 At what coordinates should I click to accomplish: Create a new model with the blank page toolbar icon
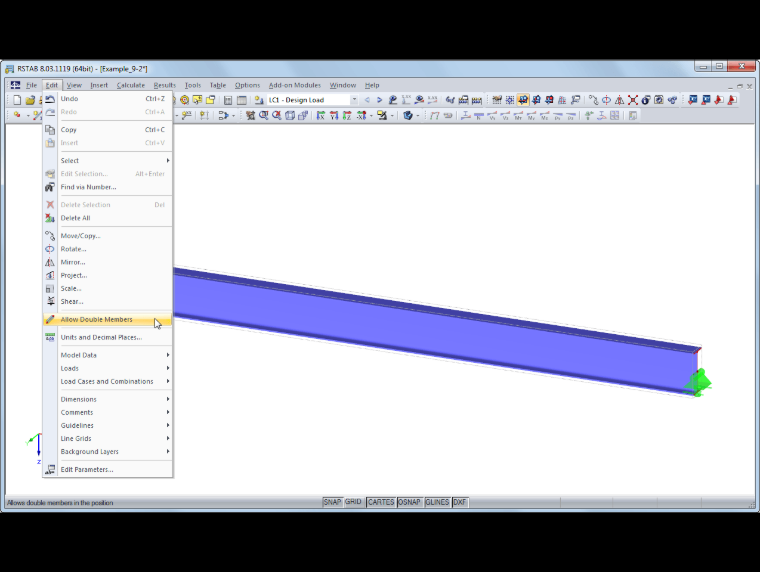pyautogui.click(x=17, y=100)
